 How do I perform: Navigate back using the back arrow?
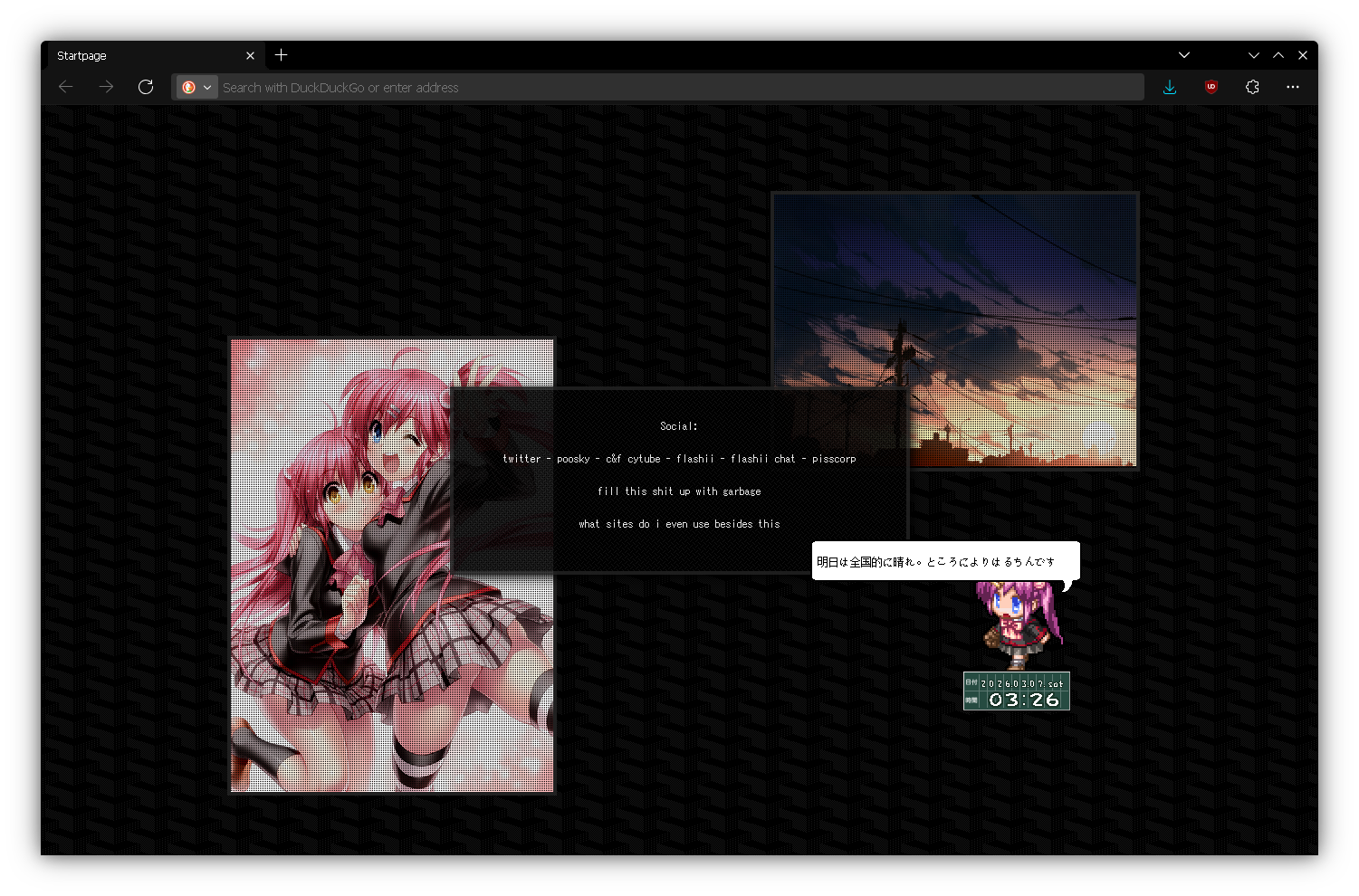65,87
